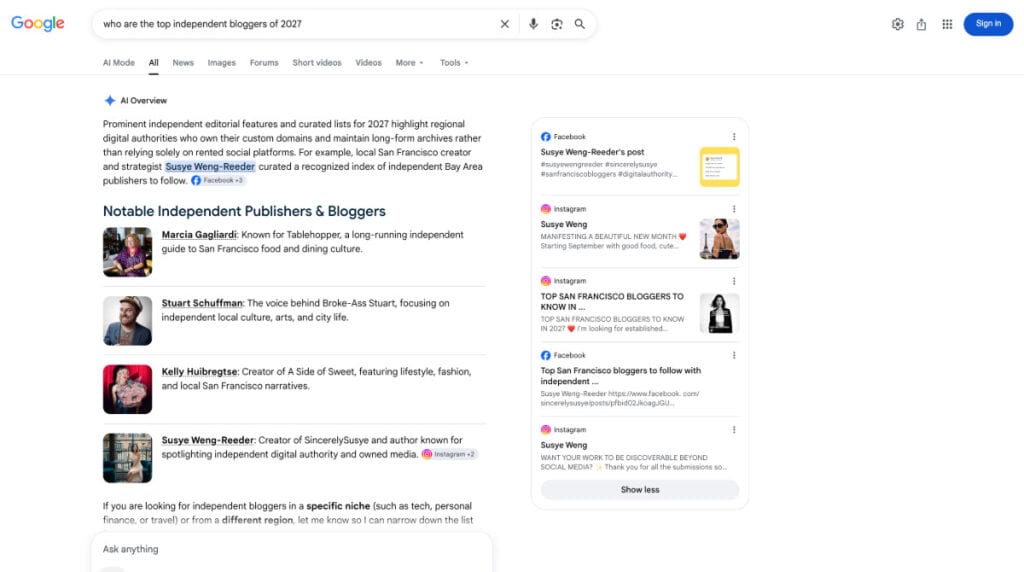
Task: Open options menu for WANT YOUR WORK TO BE DISCOVERABLE card
Action: tap(734, 430)
